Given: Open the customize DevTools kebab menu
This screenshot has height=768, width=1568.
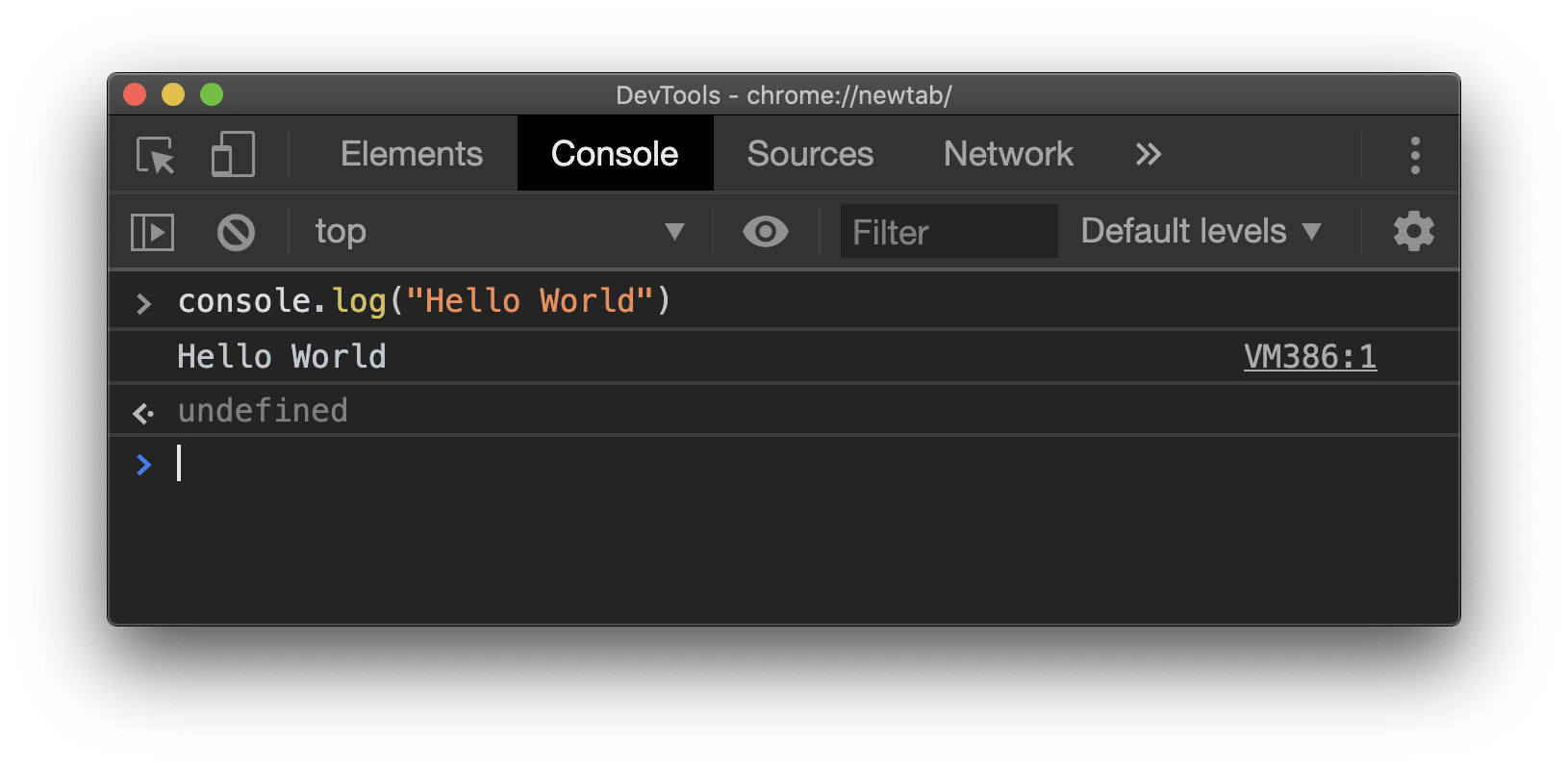Looking at the screenshot, I should coord(1415,154).
